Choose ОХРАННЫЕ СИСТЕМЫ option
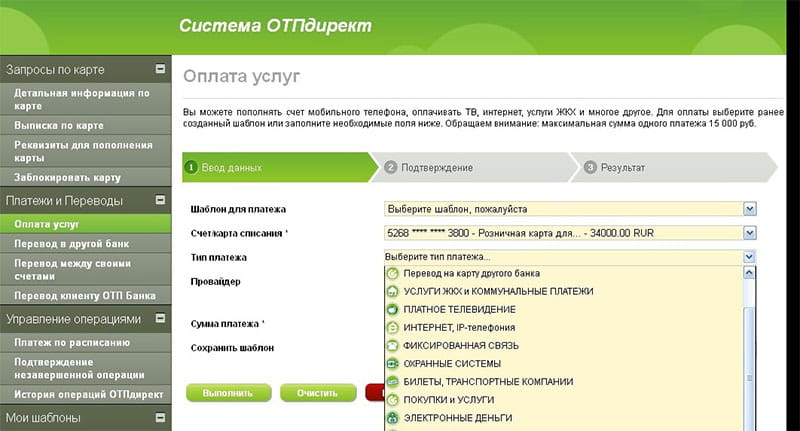This screenshot has height=431, width=800. point(564,364)
